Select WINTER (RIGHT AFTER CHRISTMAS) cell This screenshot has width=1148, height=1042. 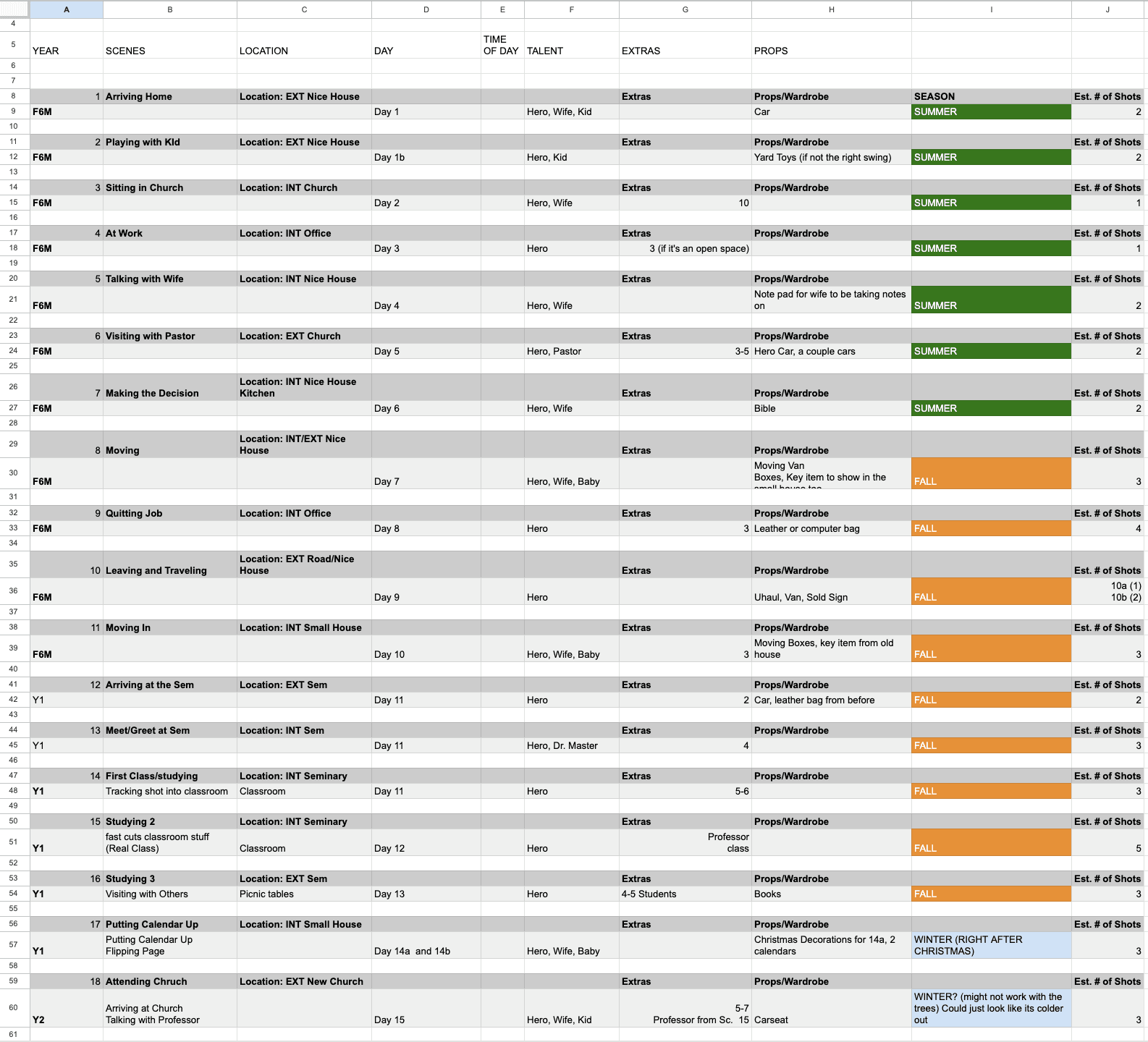[991, 945]
